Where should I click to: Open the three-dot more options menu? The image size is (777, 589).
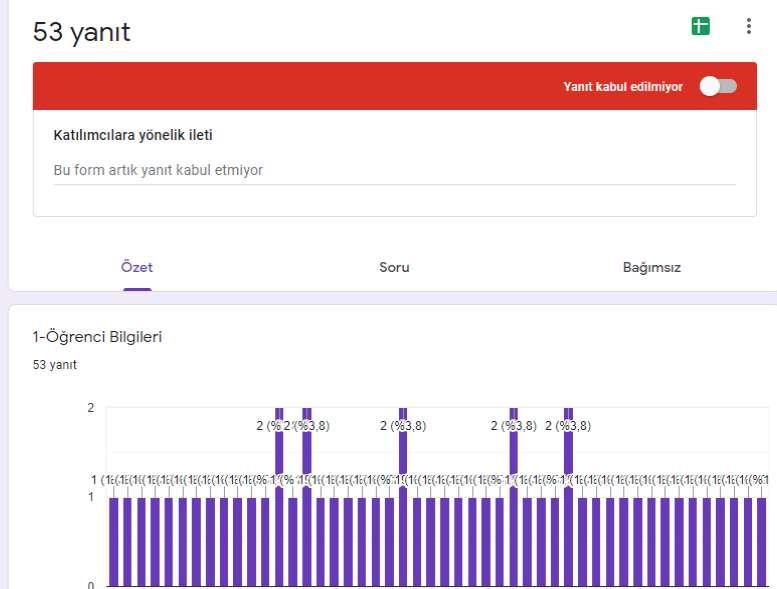coord(749,27)
